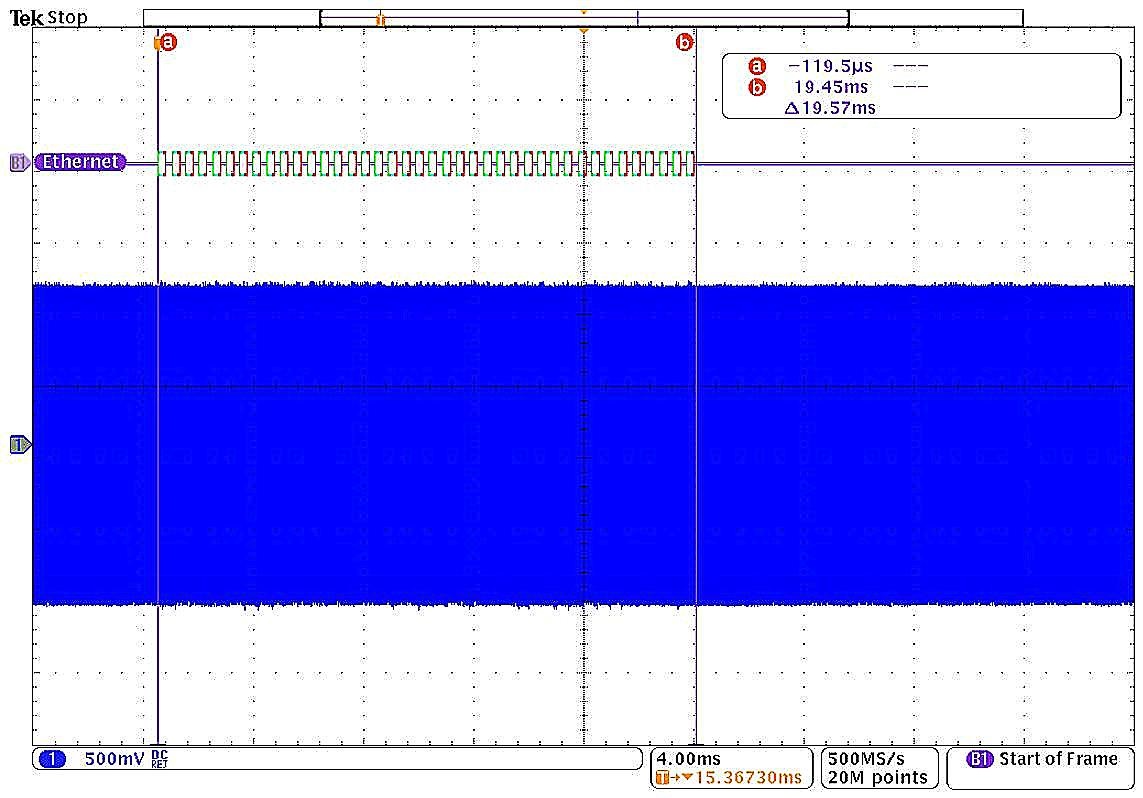Screen dimensions: 1143x798
Task: Click the decoded Ethernet packet waveform
Action: [x=426, y=163]
